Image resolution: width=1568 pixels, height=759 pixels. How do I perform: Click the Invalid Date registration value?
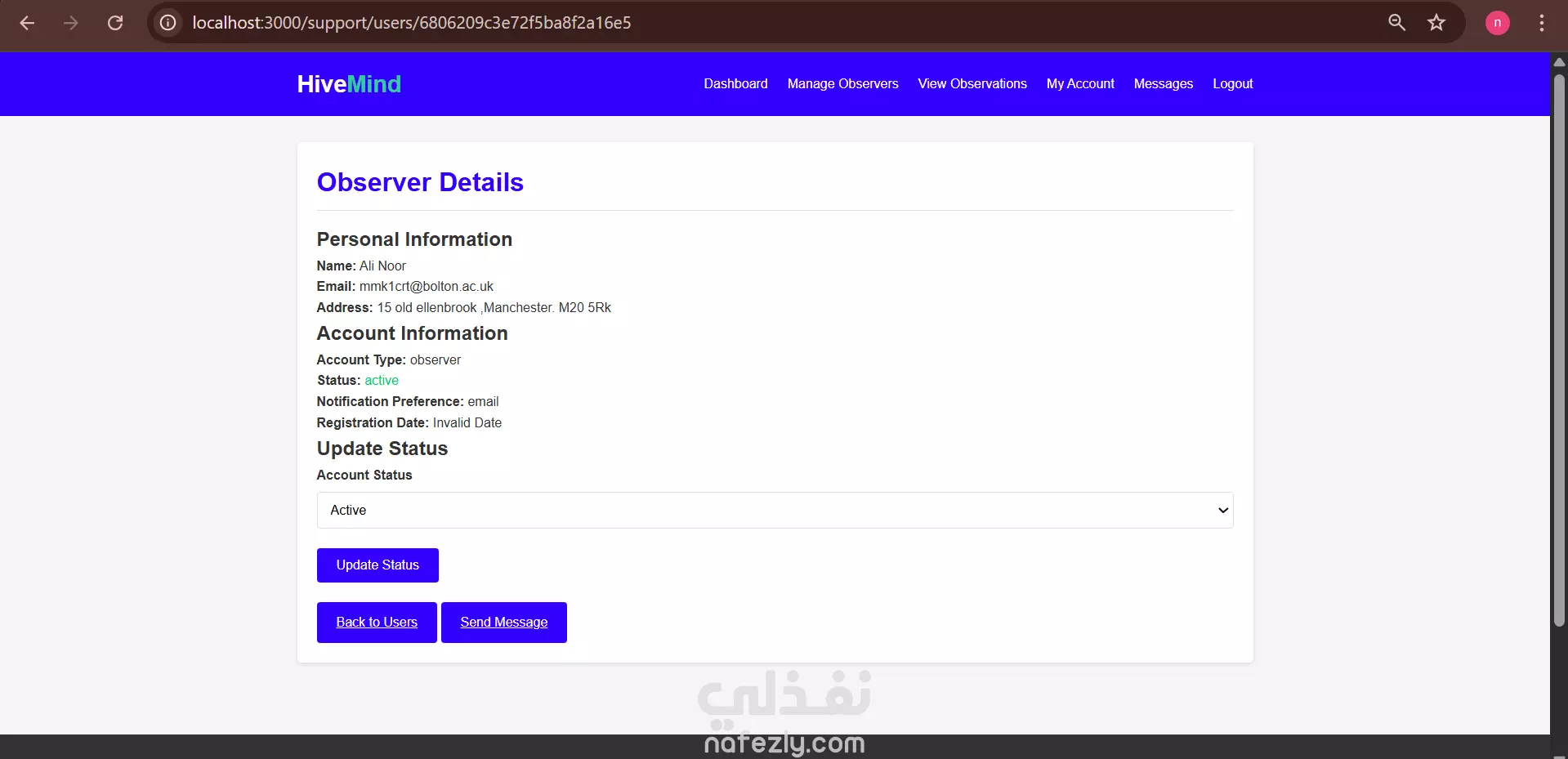tap(467, 423)
